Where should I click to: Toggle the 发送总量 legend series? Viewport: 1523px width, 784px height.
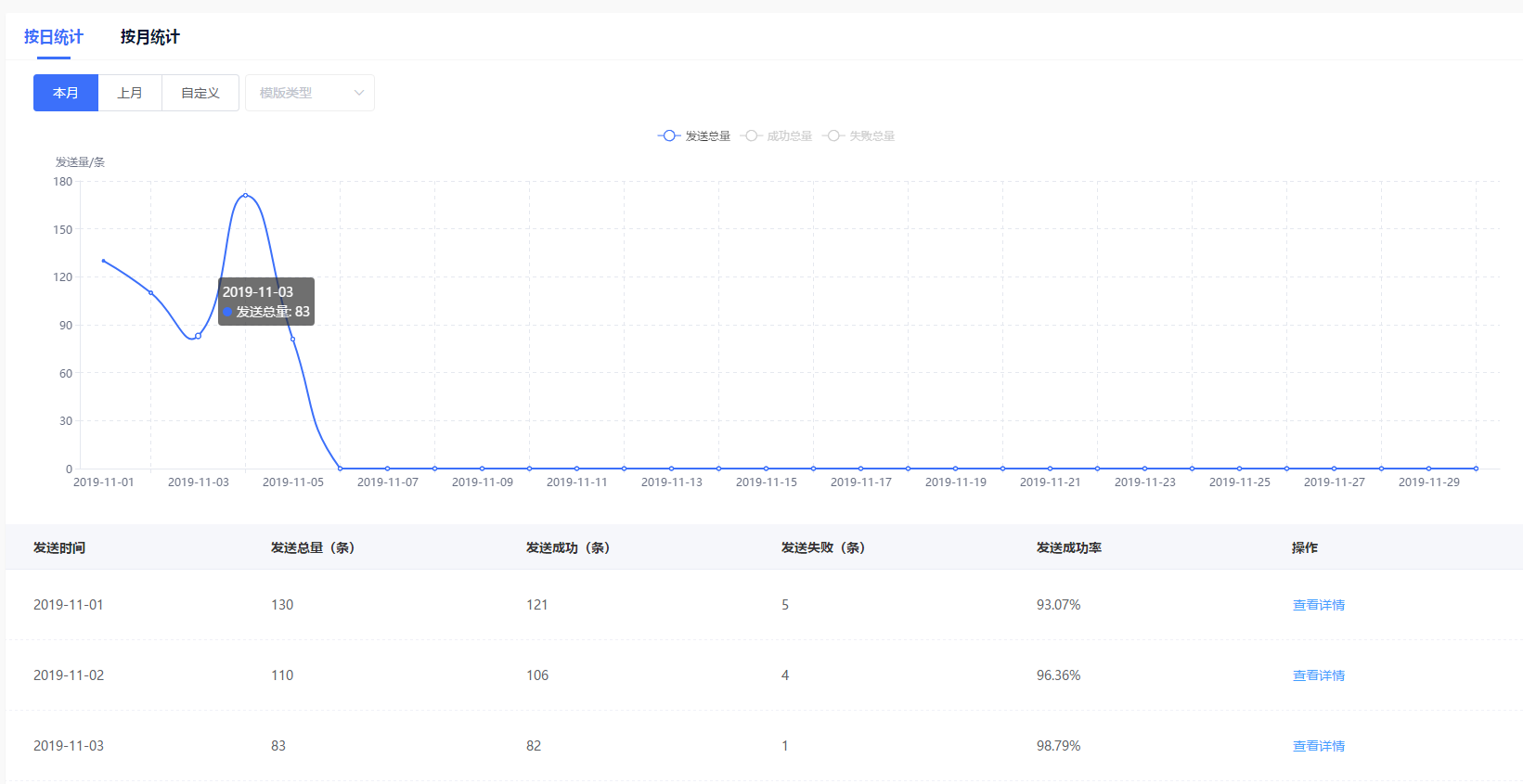click(694, 136)
